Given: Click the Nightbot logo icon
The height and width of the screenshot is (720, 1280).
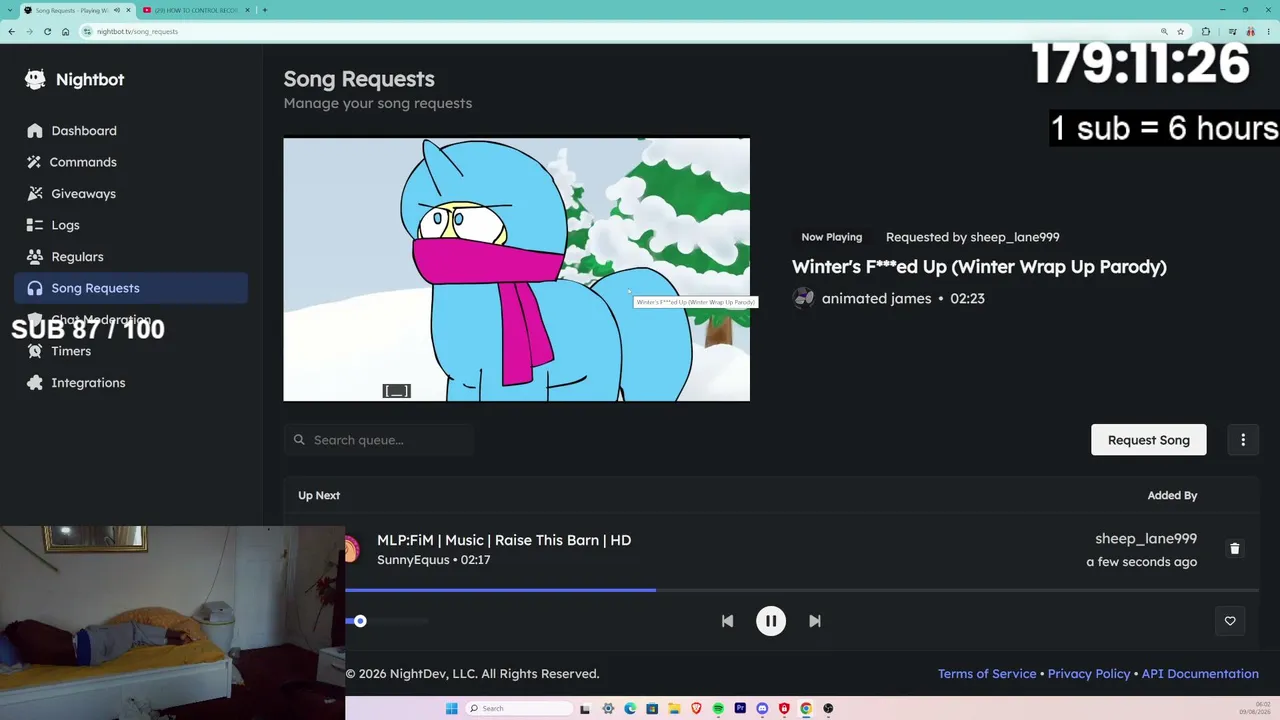Looking at the screenshot, I should pos(35,79).
